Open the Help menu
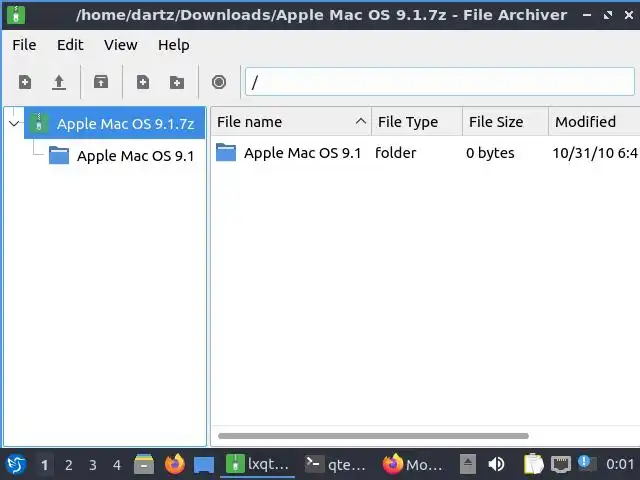 tap(173, 45)
